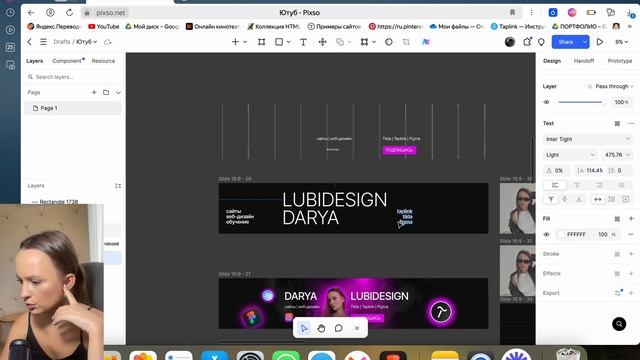The image size is (640, 360).
Task: Select the crop tool icon
Action: [406, 42]
